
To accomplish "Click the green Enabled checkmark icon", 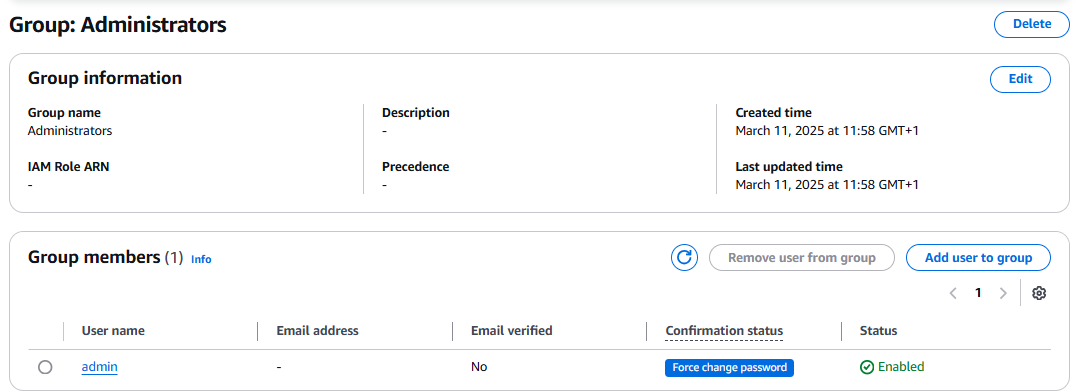I will pos(867,367).
